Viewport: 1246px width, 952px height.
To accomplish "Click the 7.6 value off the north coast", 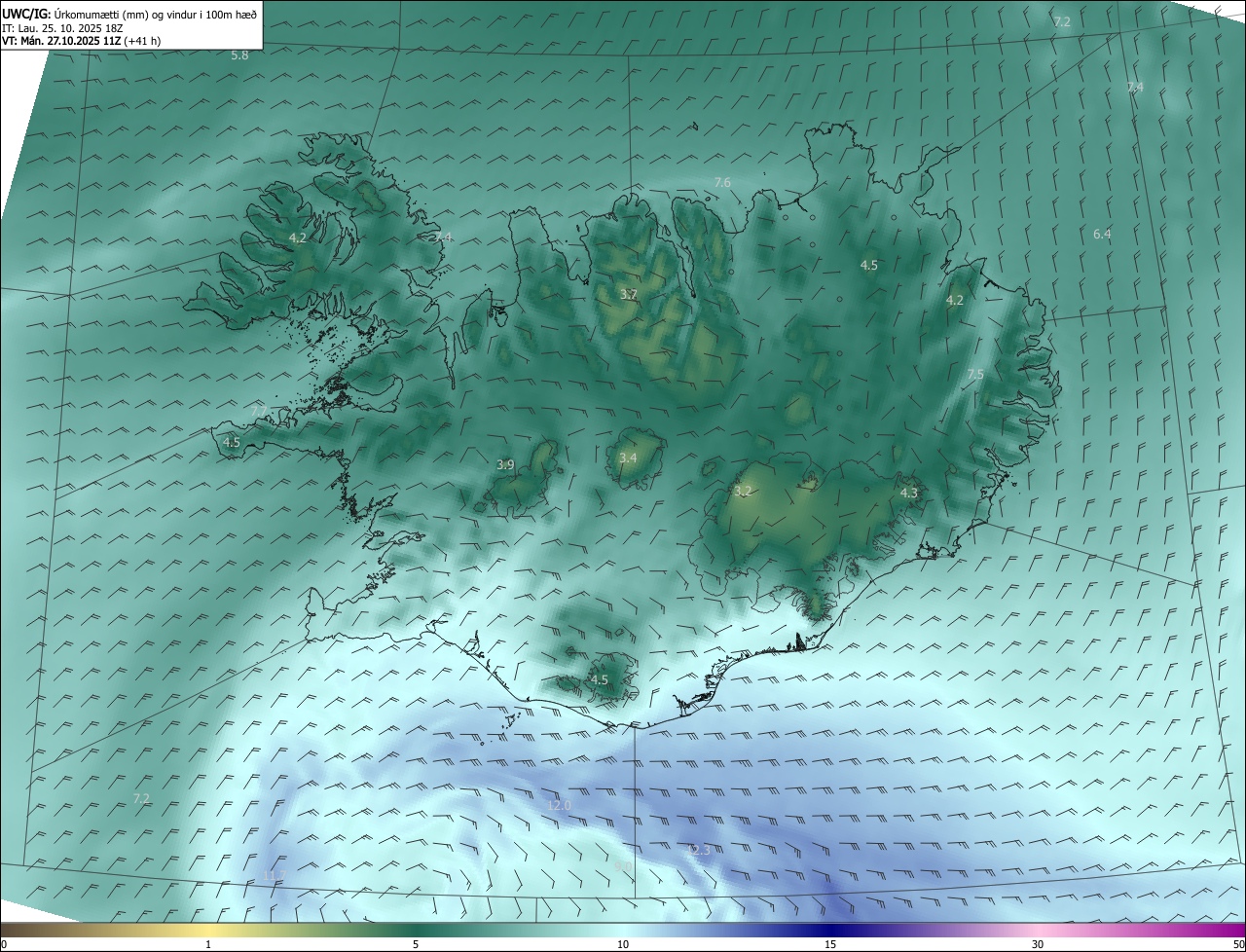I will coord(722,183).
